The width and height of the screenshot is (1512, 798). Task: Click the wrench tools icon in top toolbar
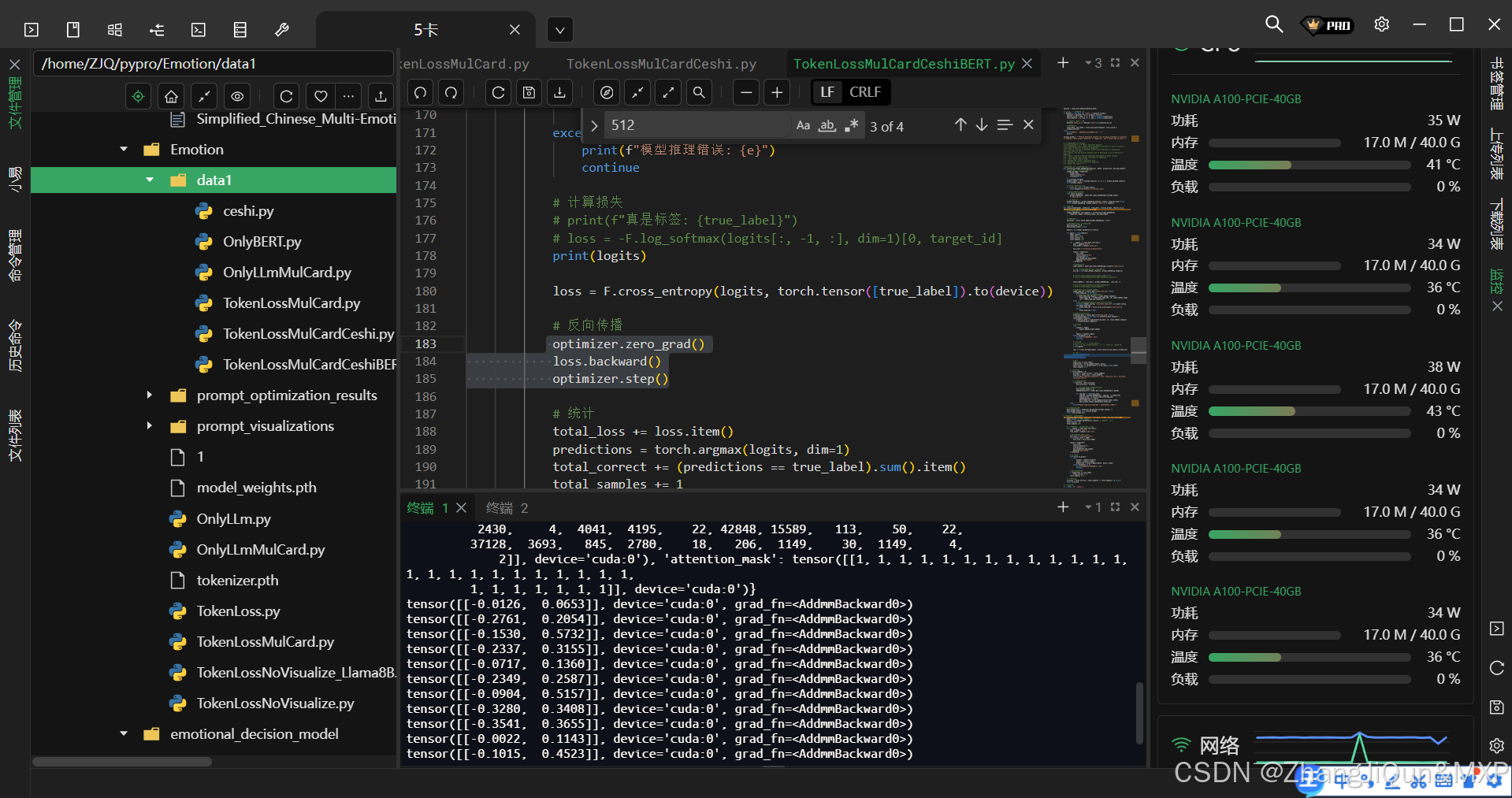(281, 29)
